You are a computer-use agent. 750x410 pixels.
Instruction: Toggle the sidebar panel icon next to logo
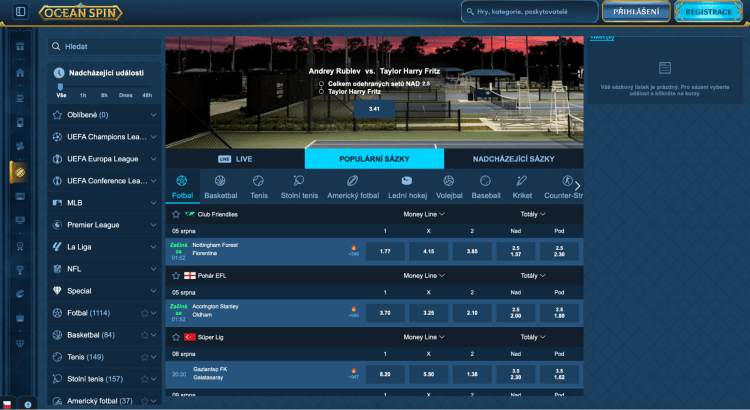click(21, 11)
